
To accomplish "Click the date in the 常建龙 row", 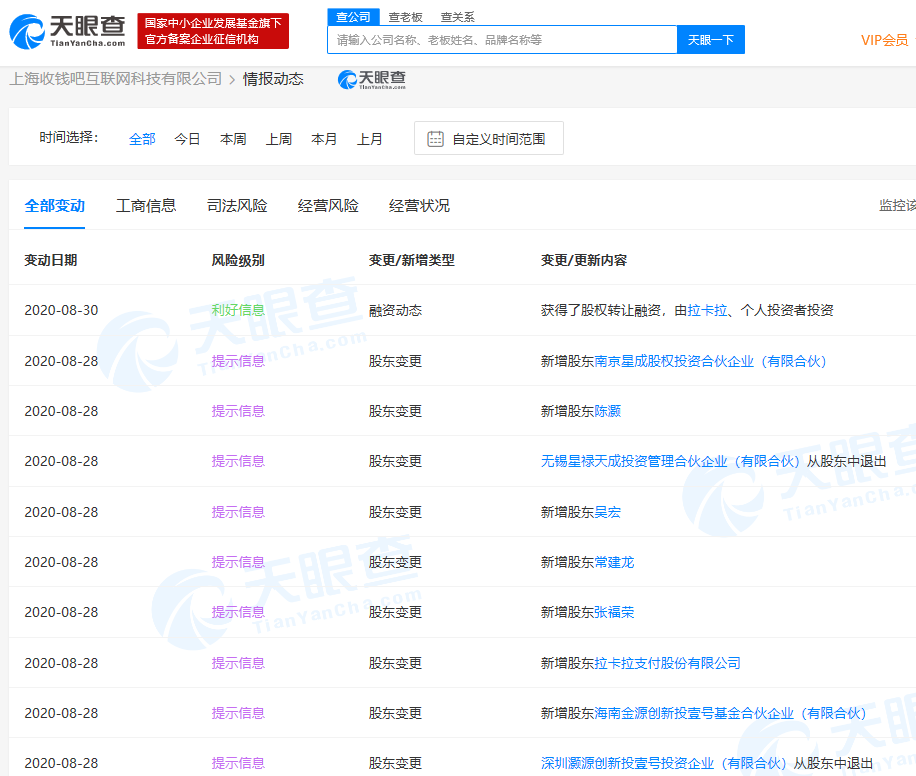I will [x=61, y=563].
